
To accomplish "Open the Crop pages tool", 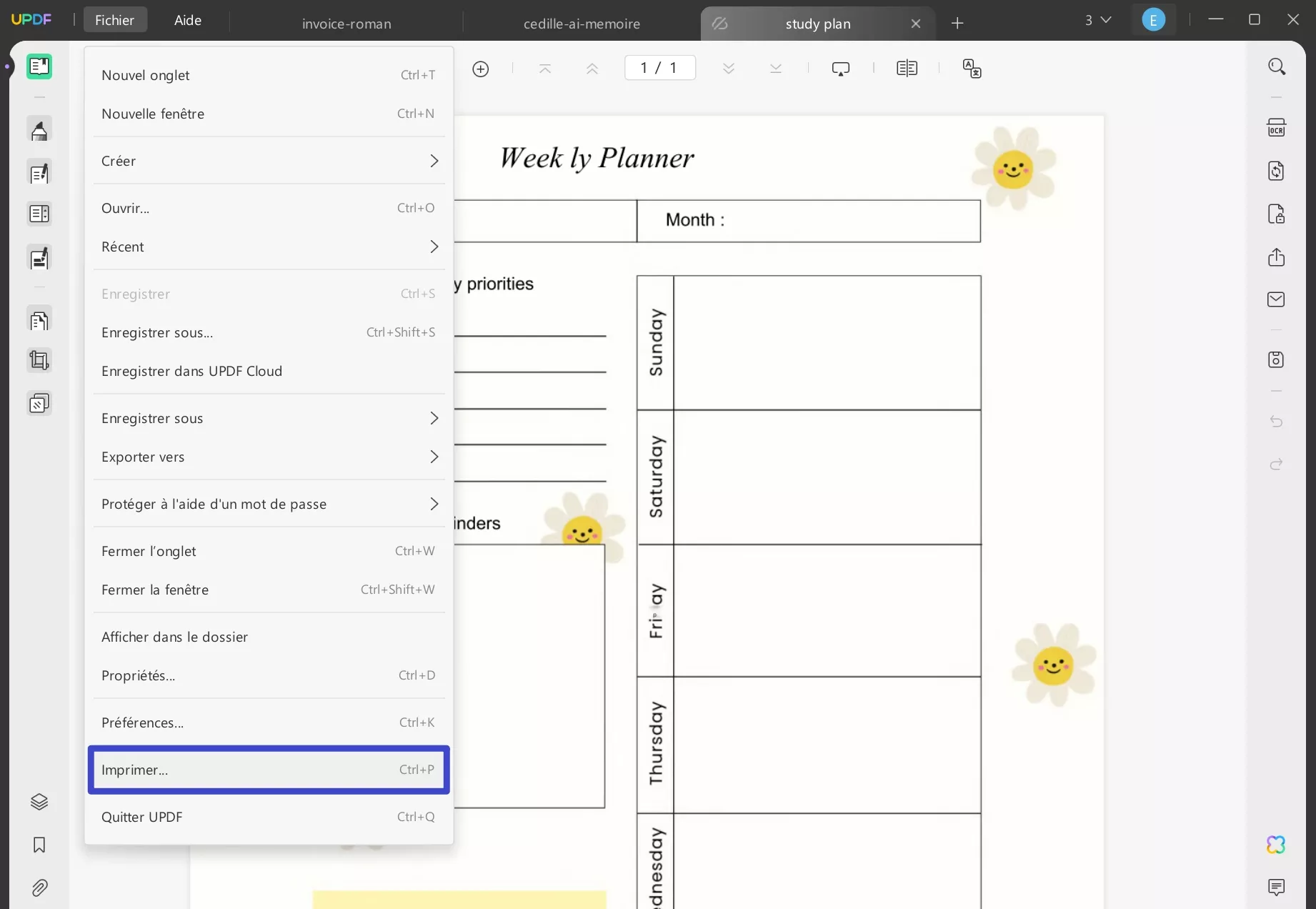I will pos(39,360).
